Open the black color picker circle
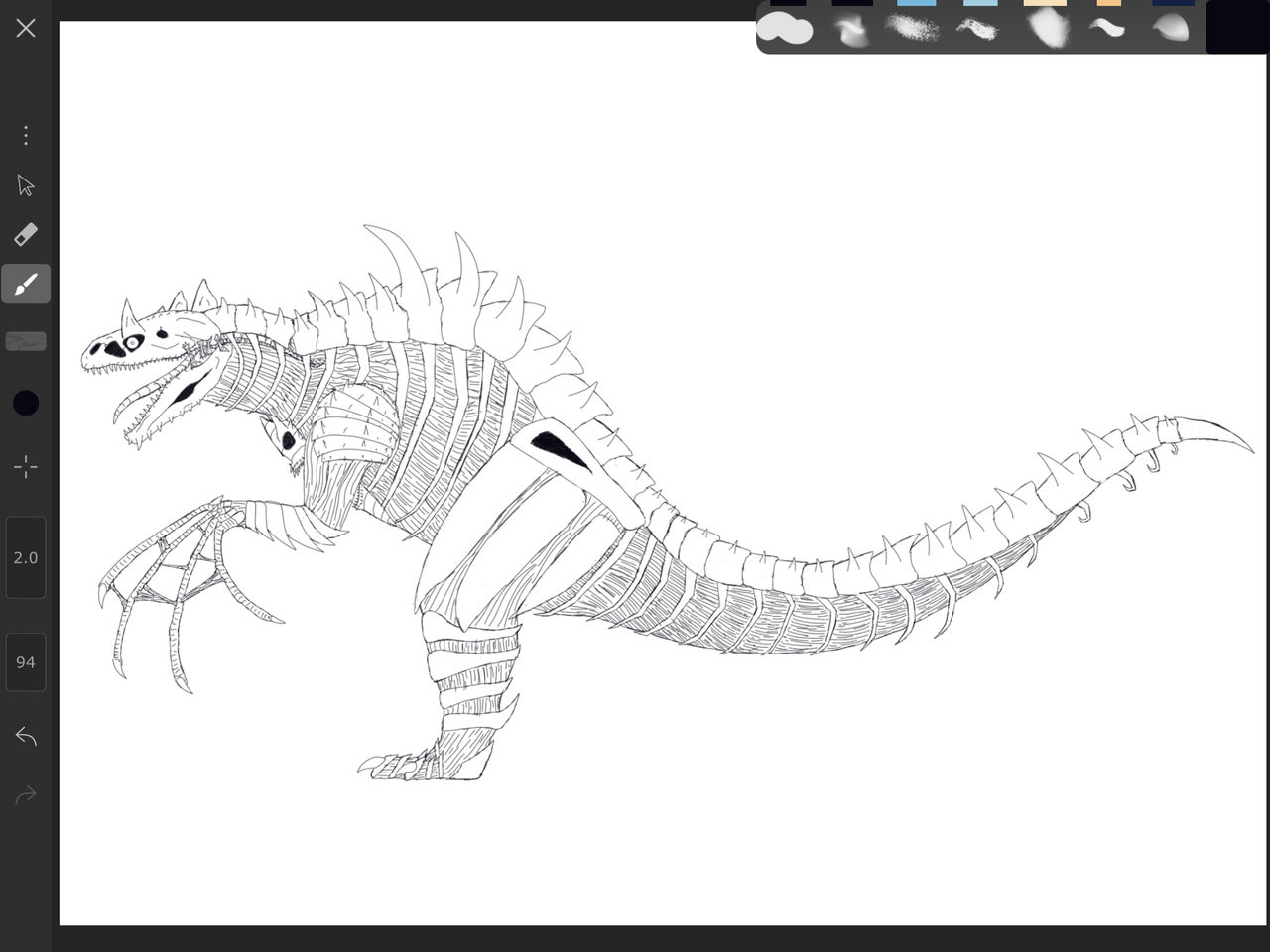 click(x=26, y=403)
